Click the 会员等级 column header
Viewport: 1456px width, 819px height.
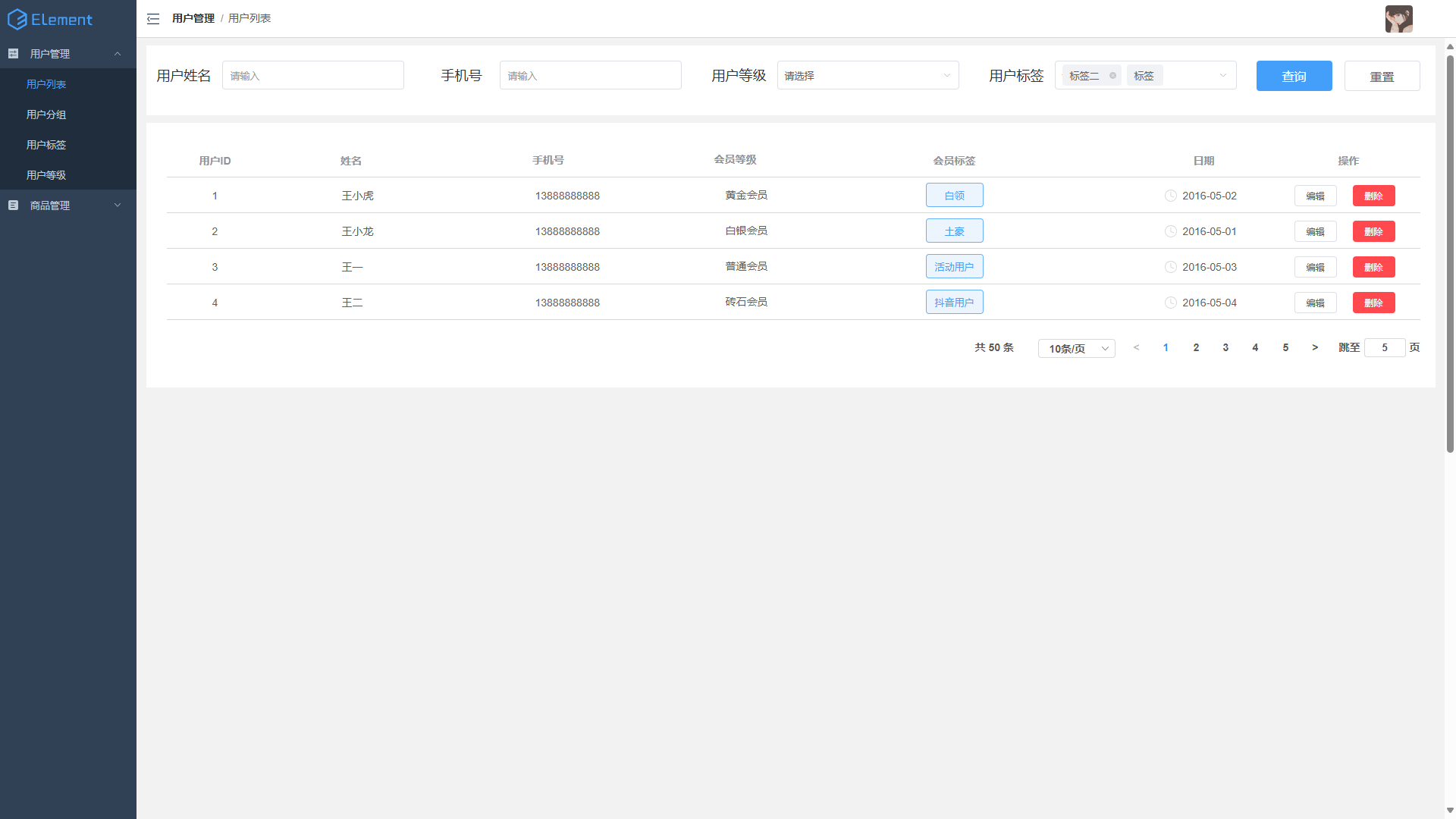(735, 159)
